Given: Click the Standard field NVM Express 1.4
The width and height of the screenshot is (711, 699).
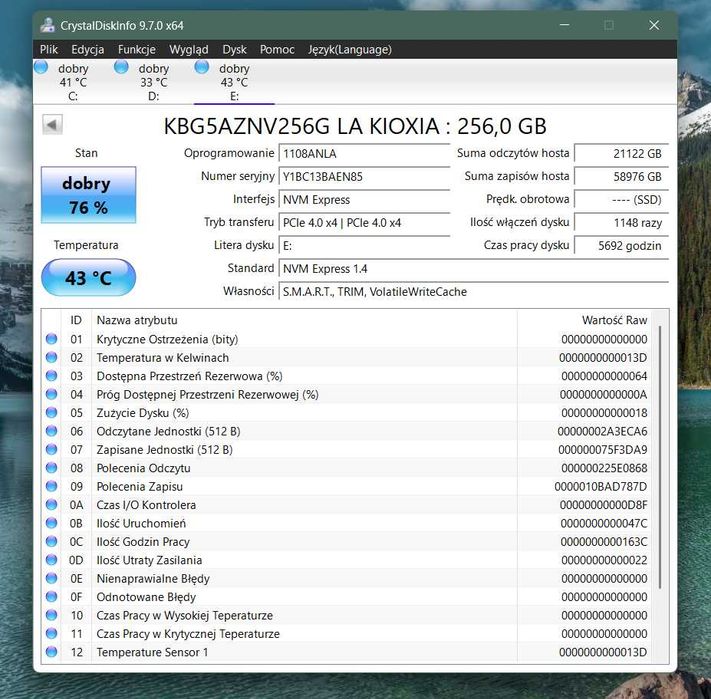Looking at the screenshot, I should (474, 269).
